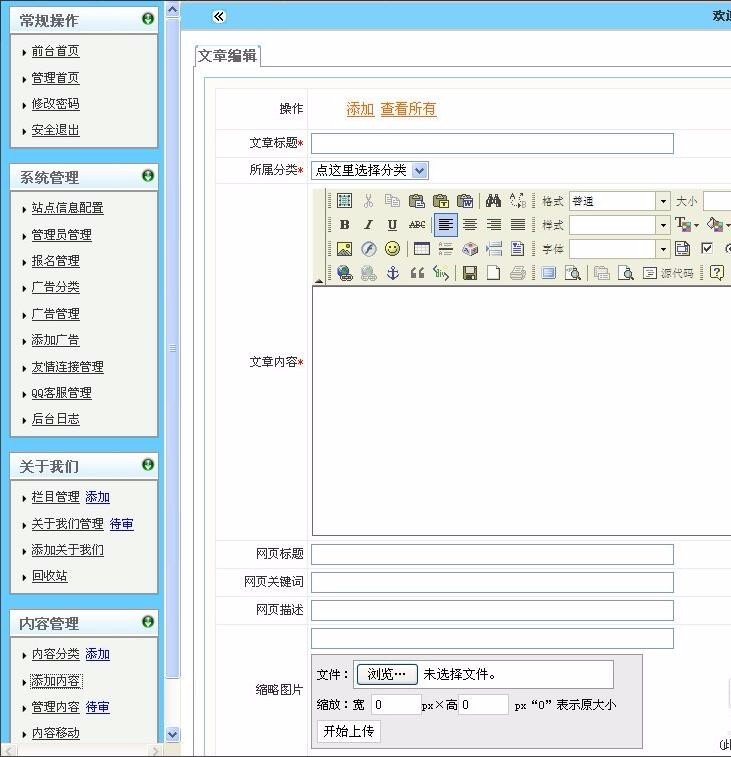Toggle maximize editor window icon

pyautogui.click(x=548, y=273)
